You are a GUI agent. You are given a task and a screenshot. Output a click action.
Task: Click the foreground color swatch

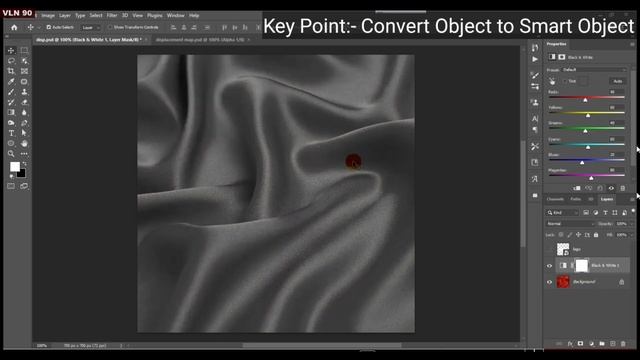[15, 167]
